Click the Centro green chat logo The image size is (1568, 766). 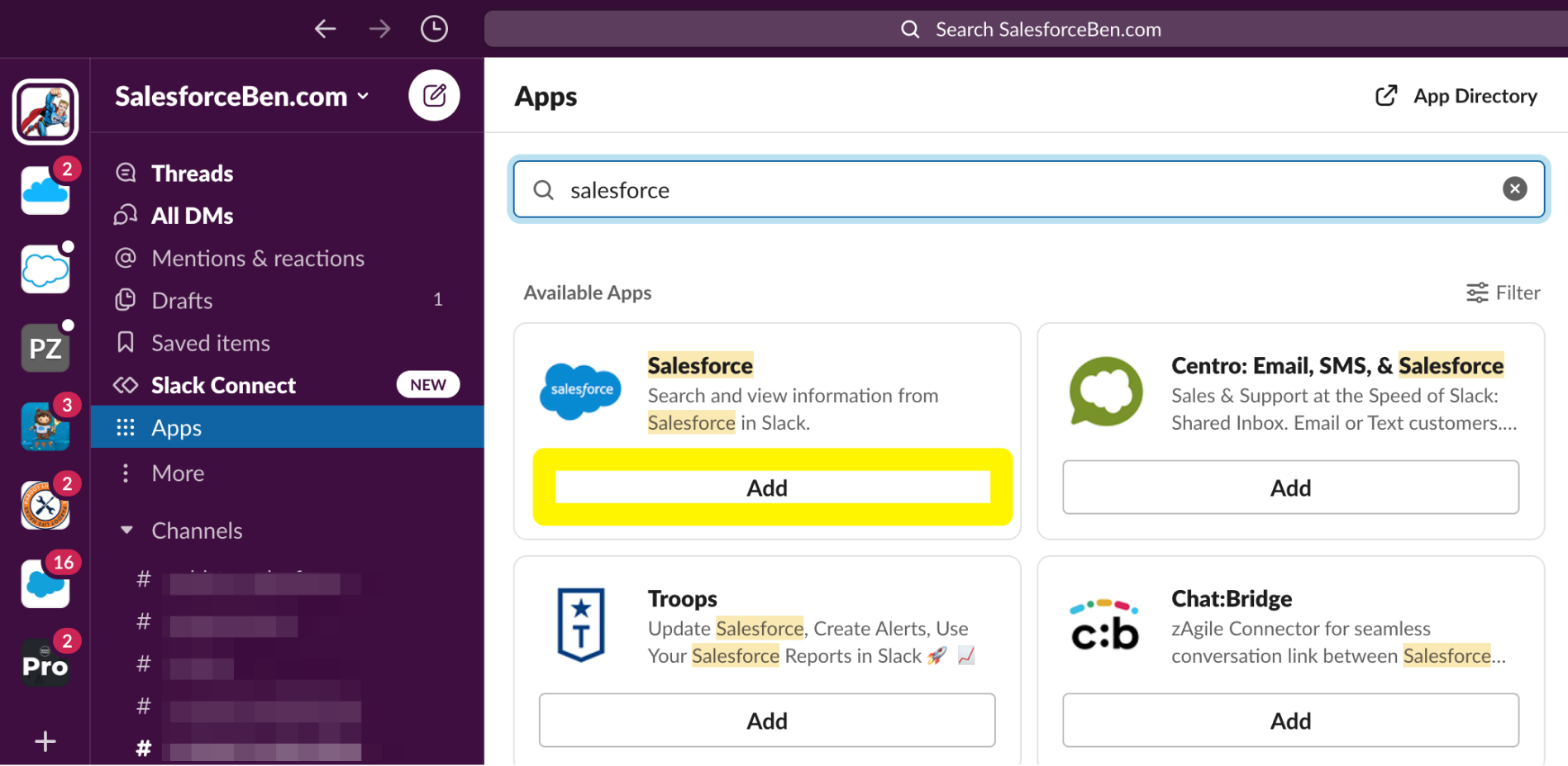1106,392
